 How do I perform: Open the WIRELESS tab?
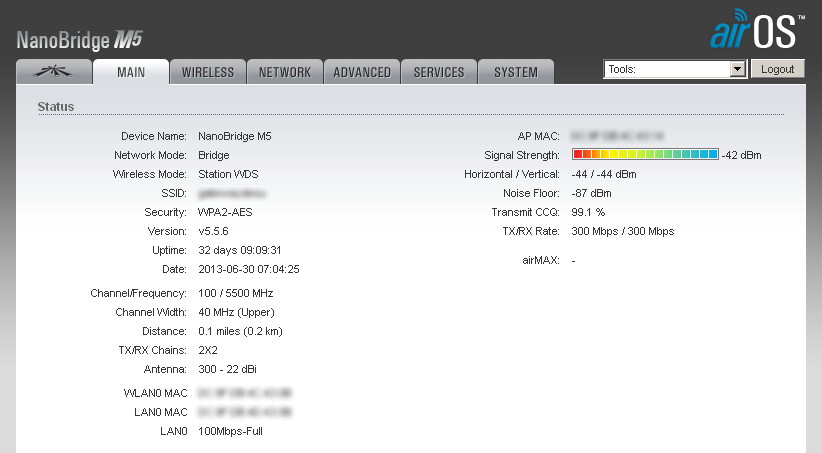208,72
